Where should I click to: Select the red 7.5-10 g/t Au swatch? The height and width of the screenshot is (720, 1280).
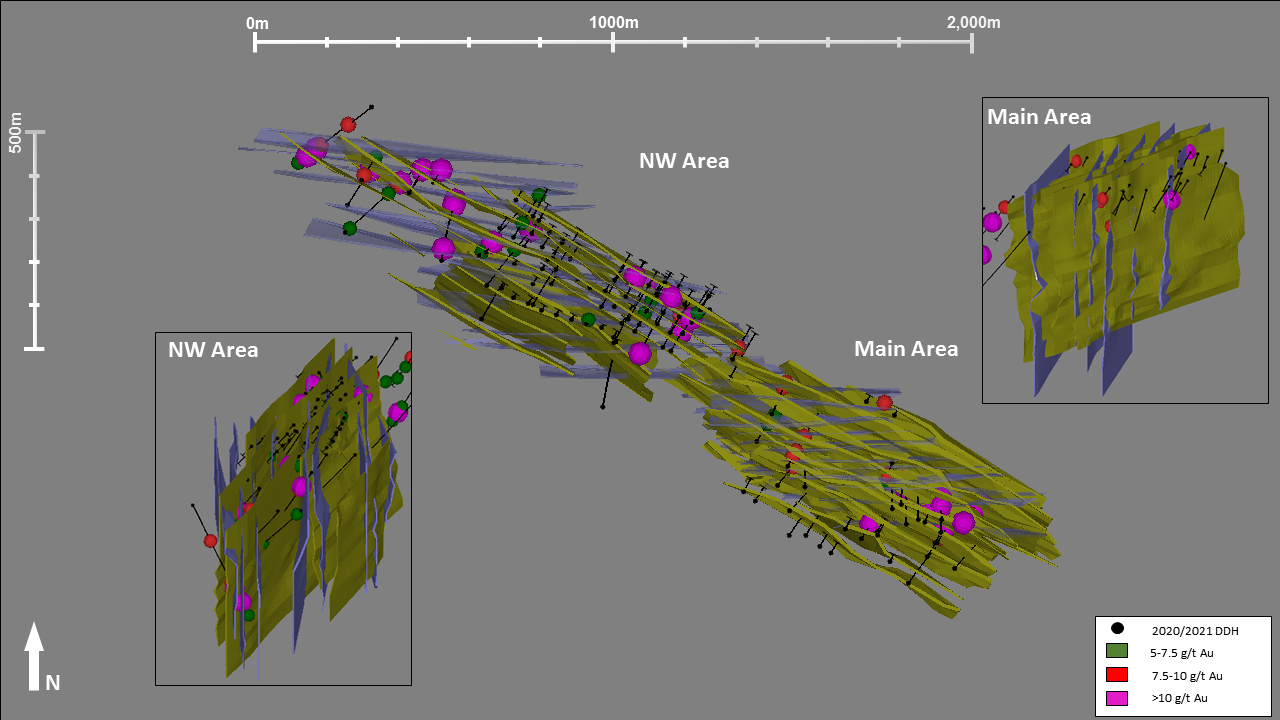pyautogui.click(x=1118, y=675)
